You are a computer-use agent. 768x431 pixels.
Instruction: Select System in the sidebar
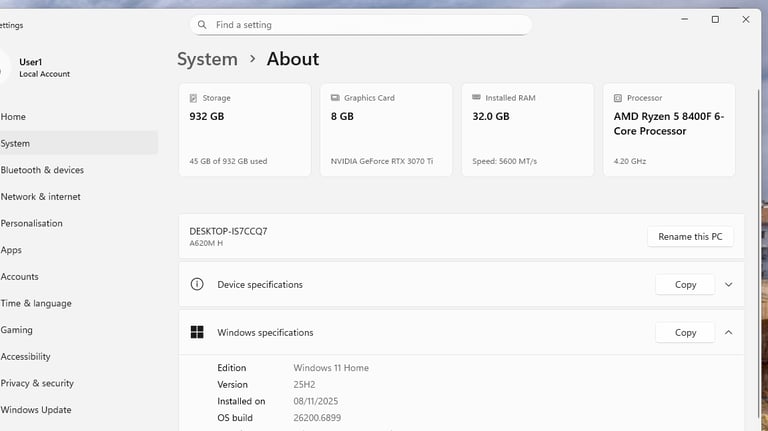[x=78, y=143]
